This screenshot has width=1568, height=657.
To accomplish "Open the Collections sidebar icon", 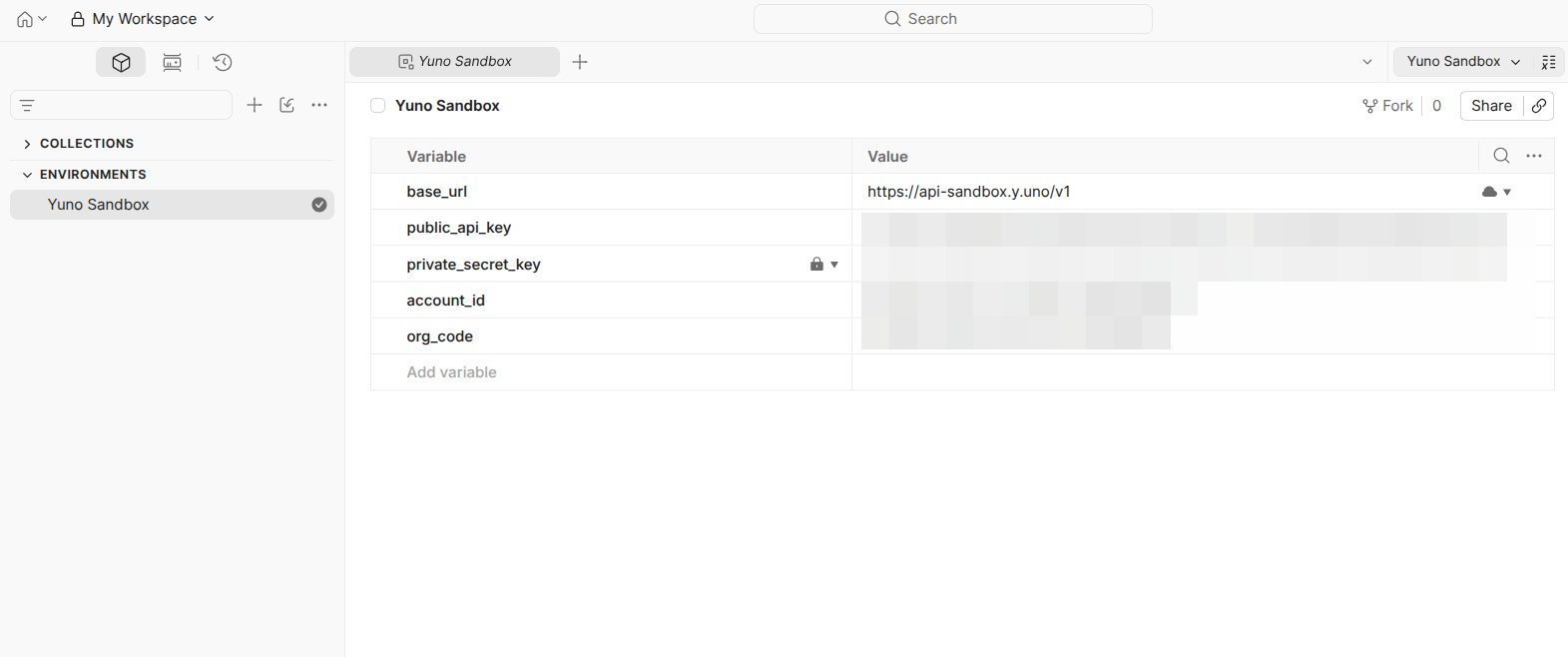I will pyautogui.click(x=121, y=62).
